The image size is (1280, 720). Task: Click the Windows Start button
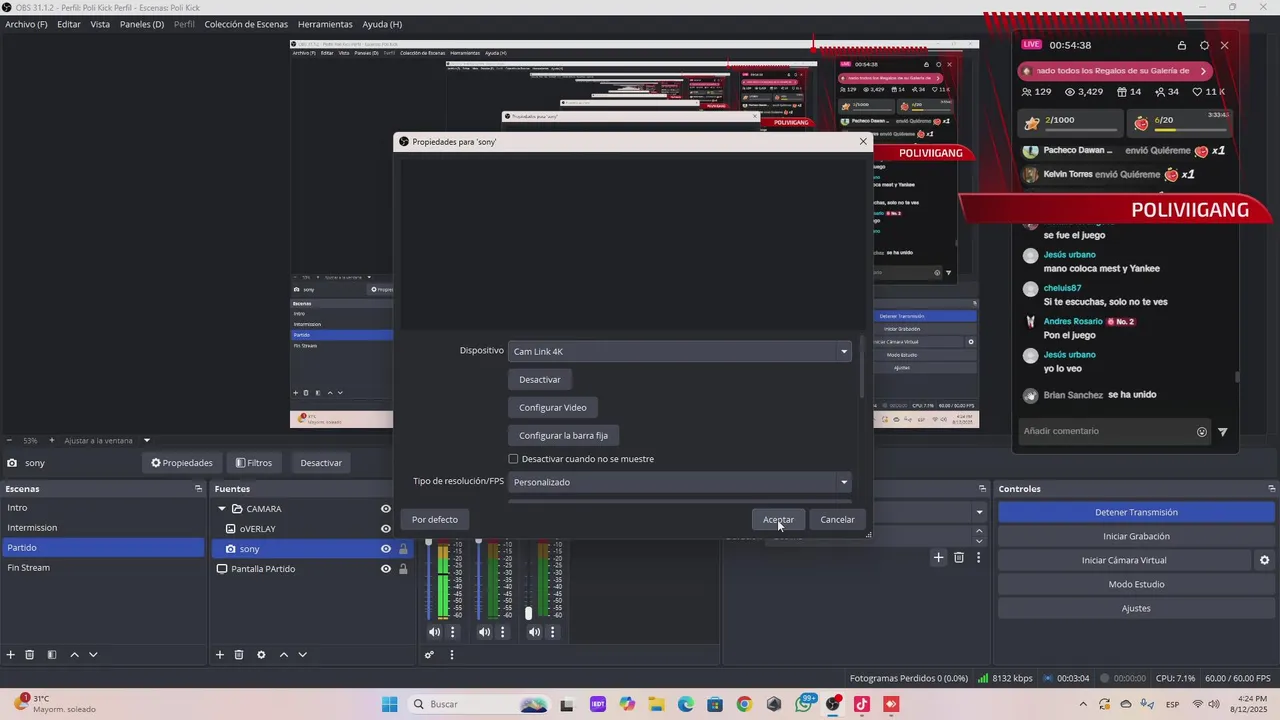pyautogui.click(x=390, y=704)
